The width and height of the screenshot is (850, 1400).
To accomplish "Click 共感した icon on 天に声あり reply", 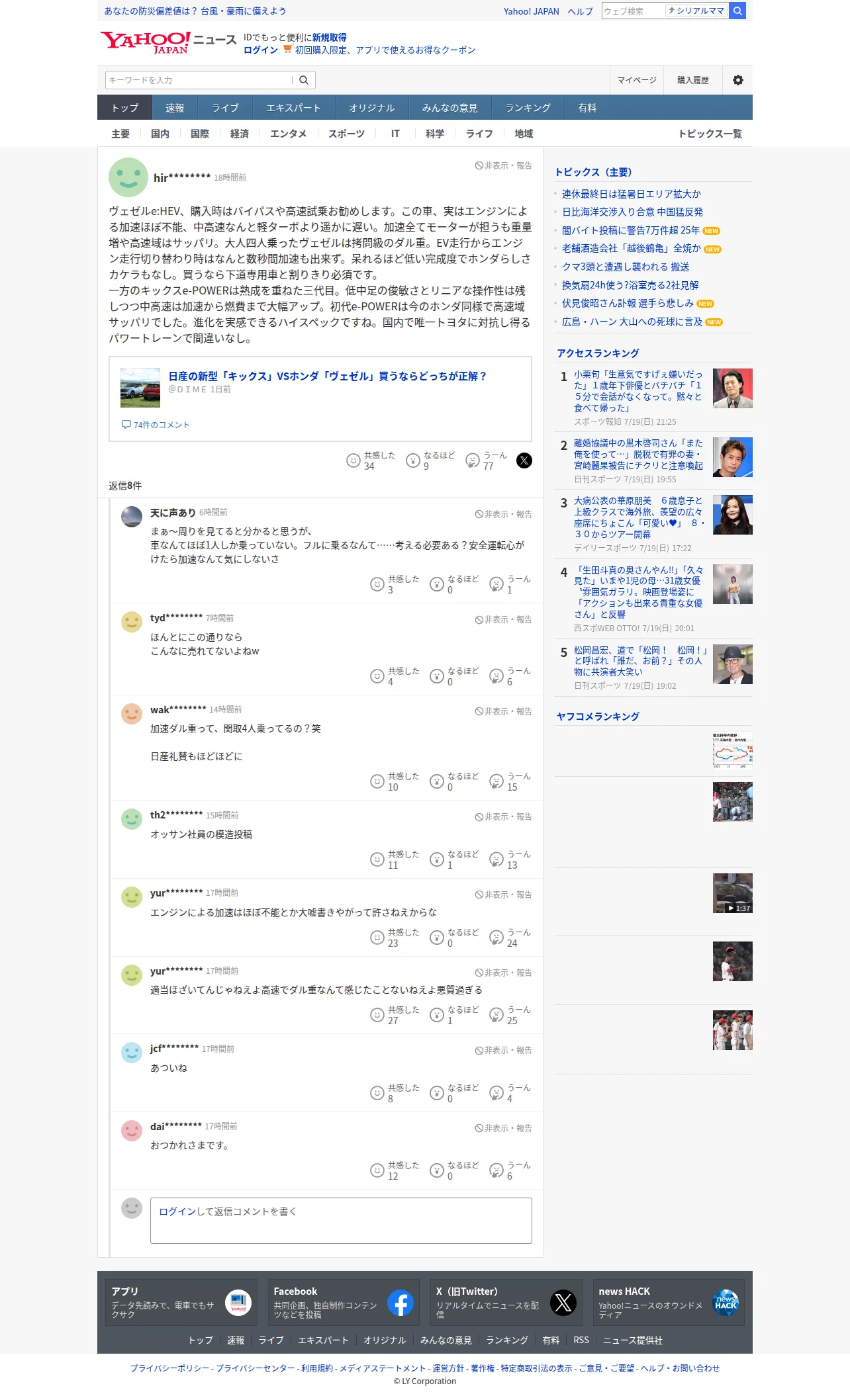I will (x=377, y=584).
